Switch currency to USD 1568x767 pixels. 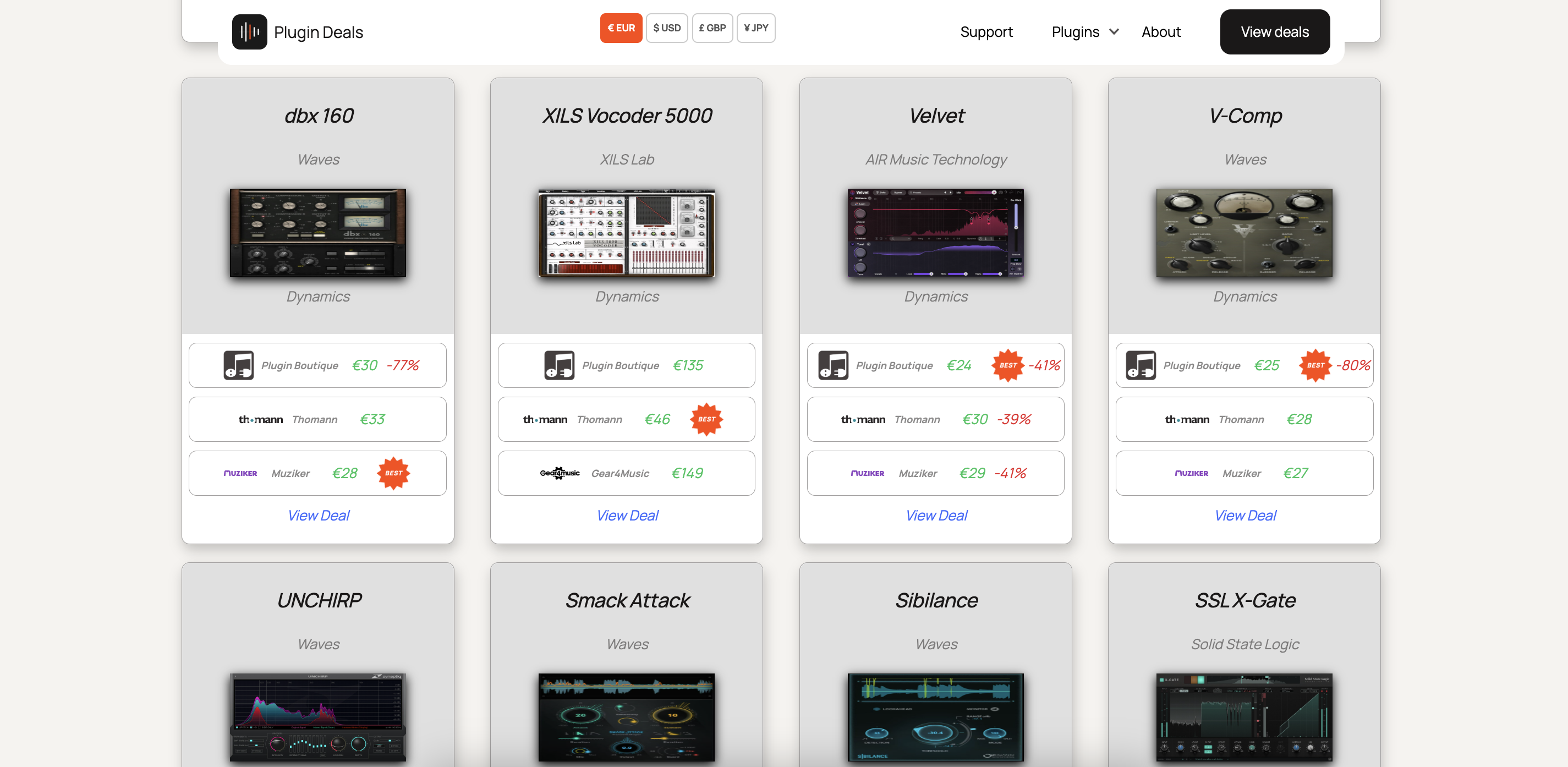pyautogui.click(x=666, y=28)
